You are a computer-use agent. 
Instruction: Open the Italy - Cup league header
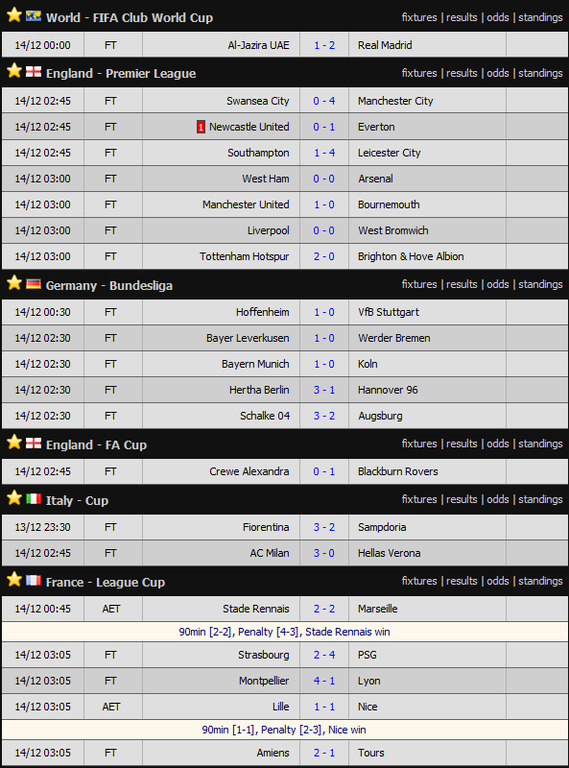[77, 501]
